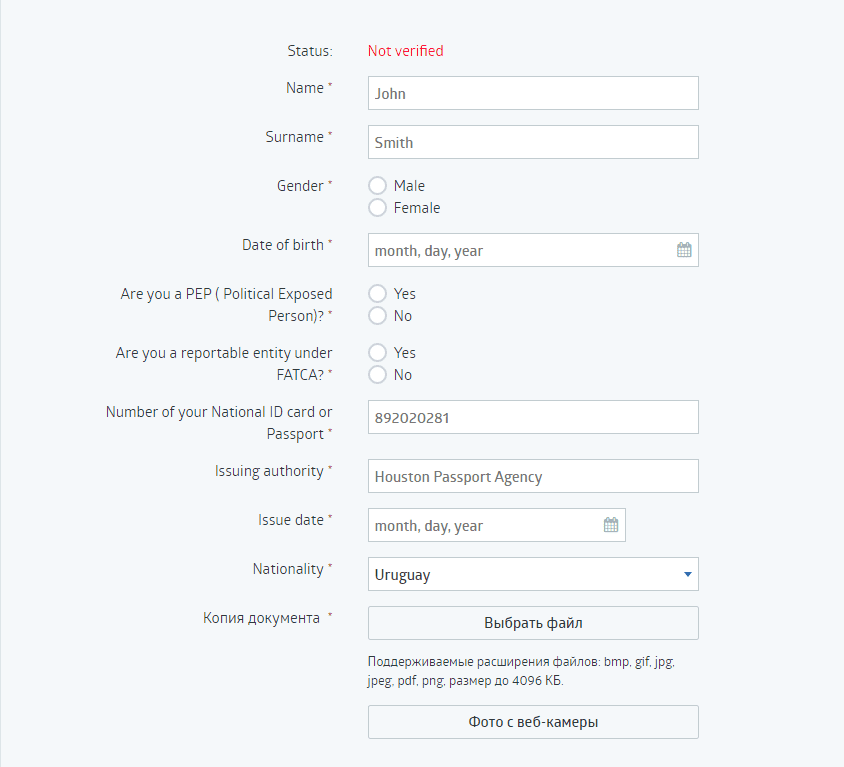Choose Yes for the PEP question
The image size is (844, 767).
tap(377, 293)
